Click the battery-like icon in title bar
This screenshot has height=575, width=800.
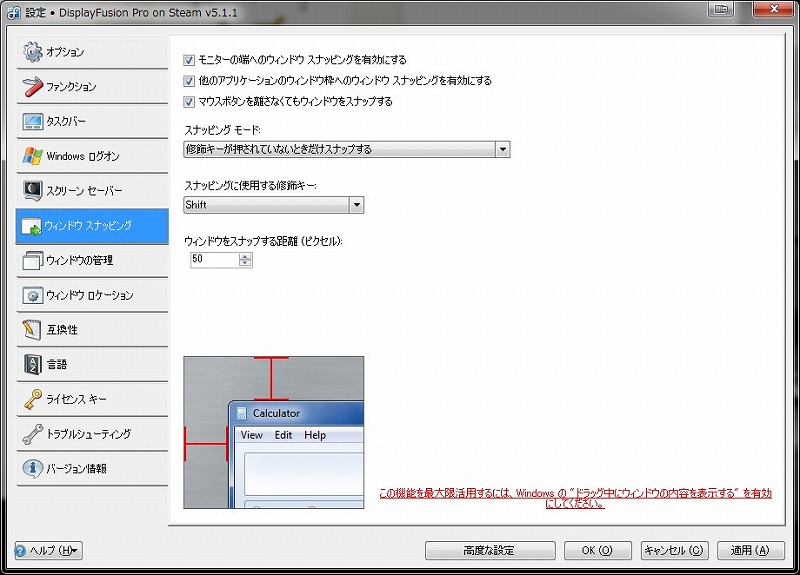pos(721,9)
